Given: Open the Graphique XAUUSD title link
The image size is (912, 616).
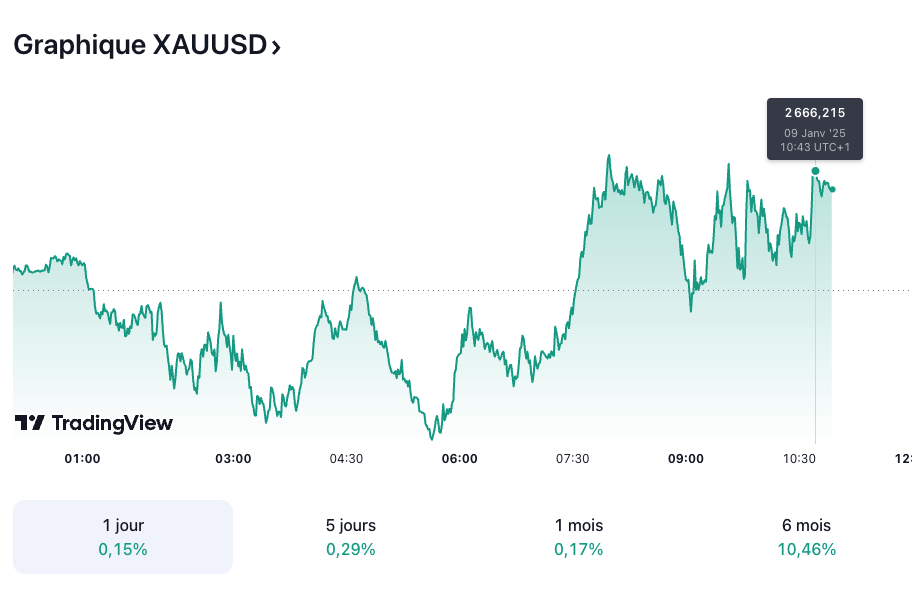Looking at the screenshot, I should 140,45.
